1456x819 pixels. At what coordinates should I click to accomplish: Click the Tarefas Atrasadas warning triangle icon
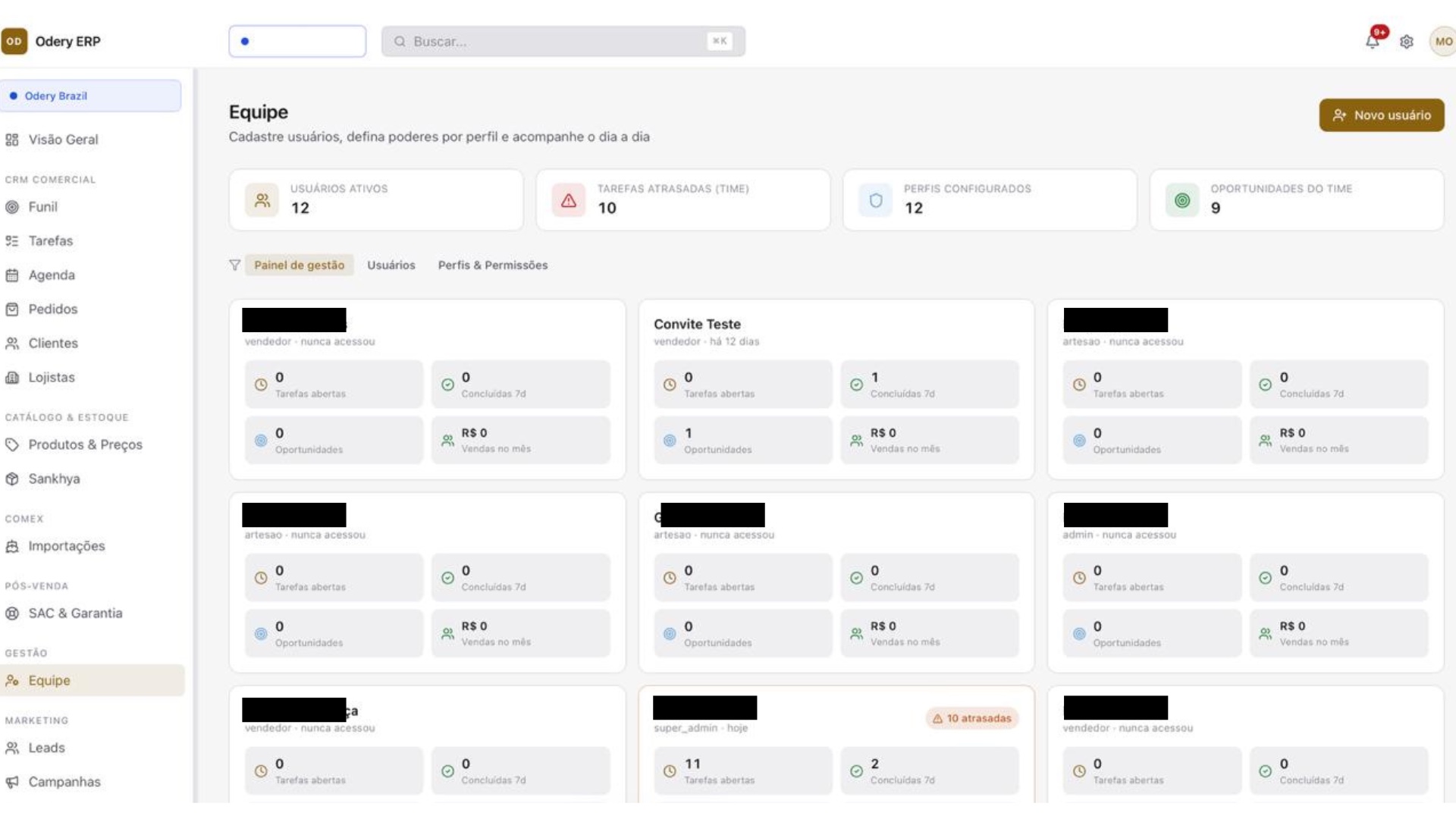(x=569, y=200)
